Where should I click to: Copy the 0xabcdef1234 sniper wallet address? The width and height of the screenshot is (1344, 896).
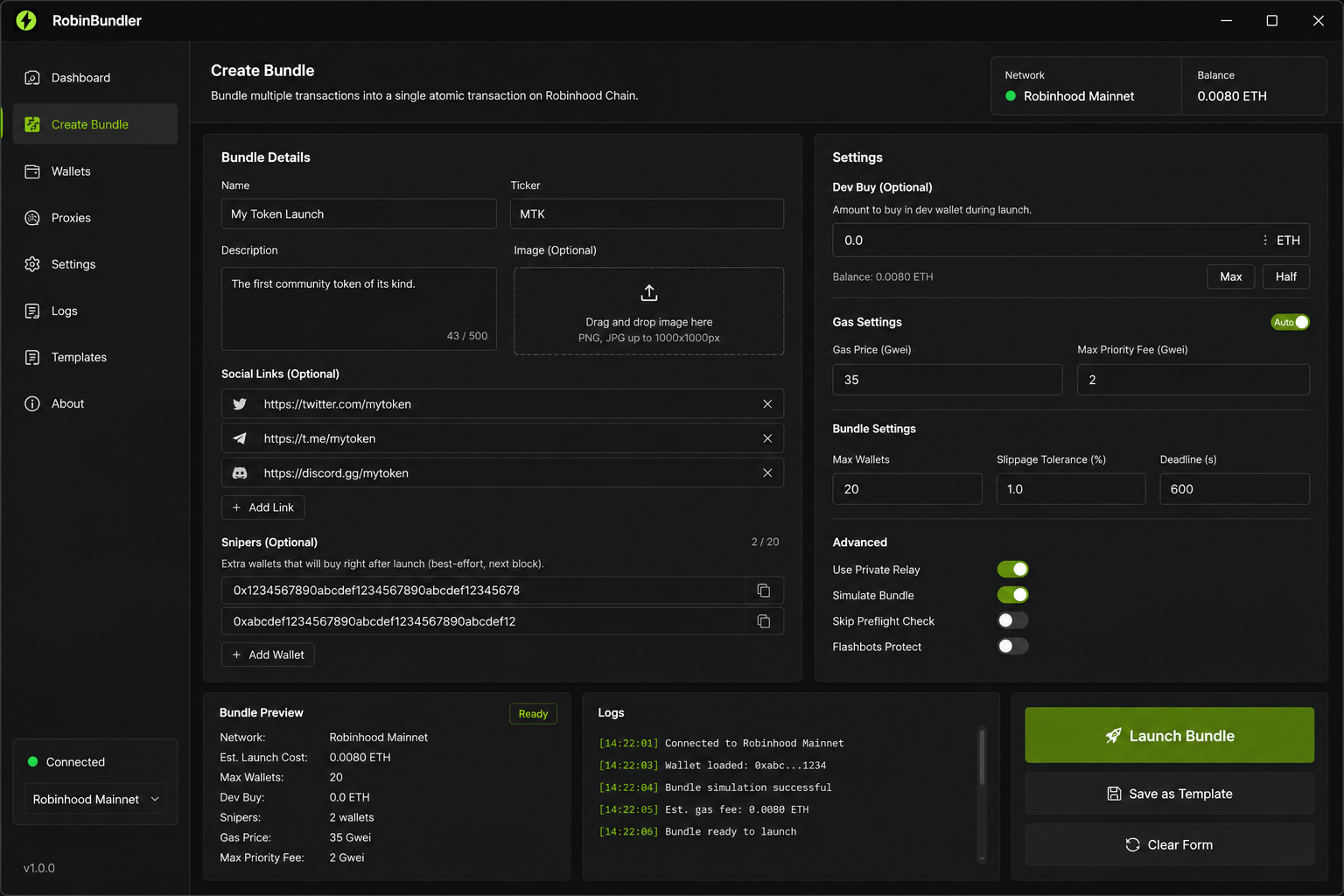pyautogui.click(x=764, y=621)
